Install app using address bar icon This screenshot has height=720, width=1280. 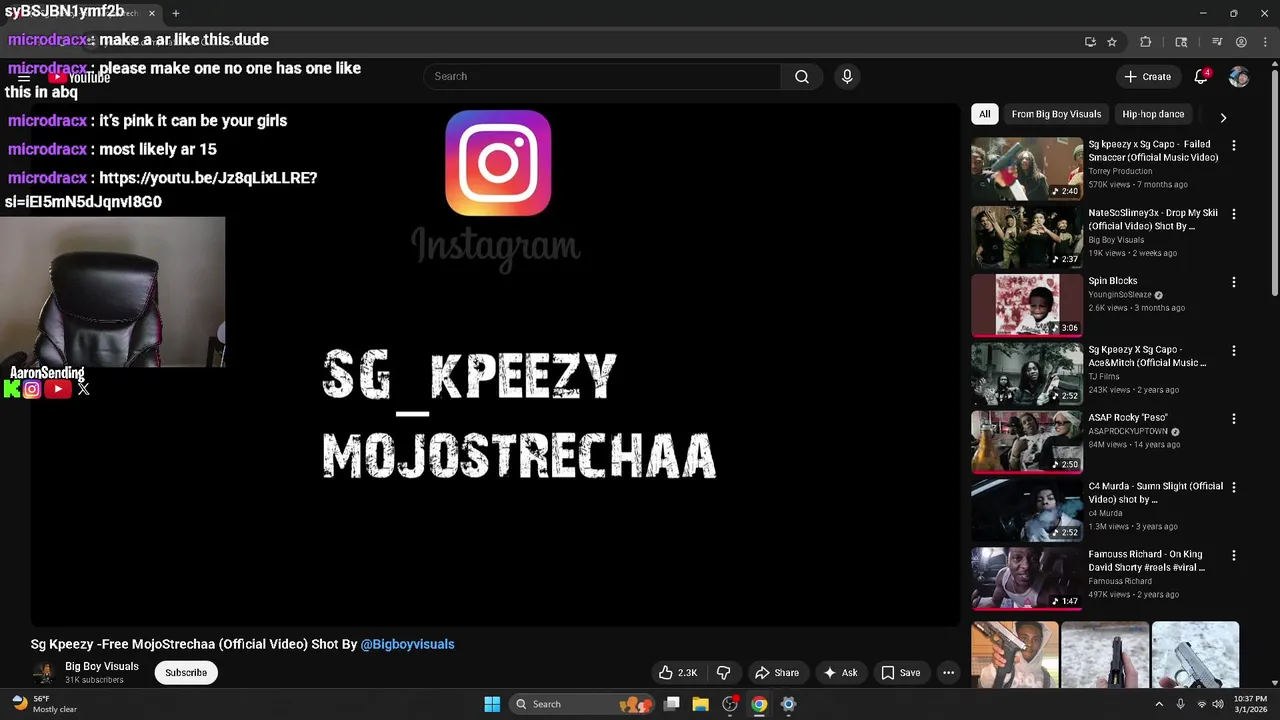click(x=1090, y=42)
